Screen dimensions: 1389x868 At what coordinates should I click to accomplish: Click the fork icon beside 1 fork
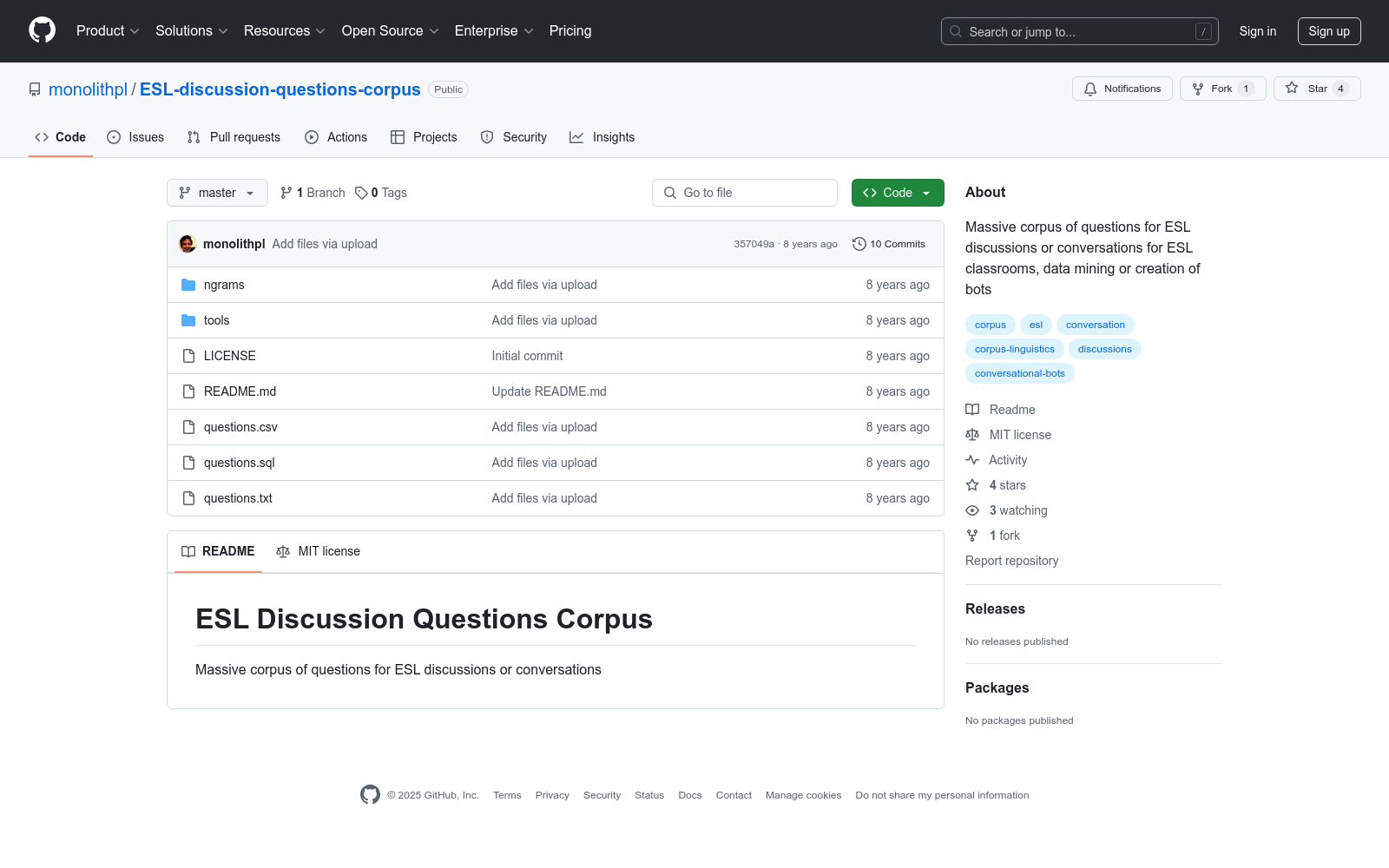point(972,536)
